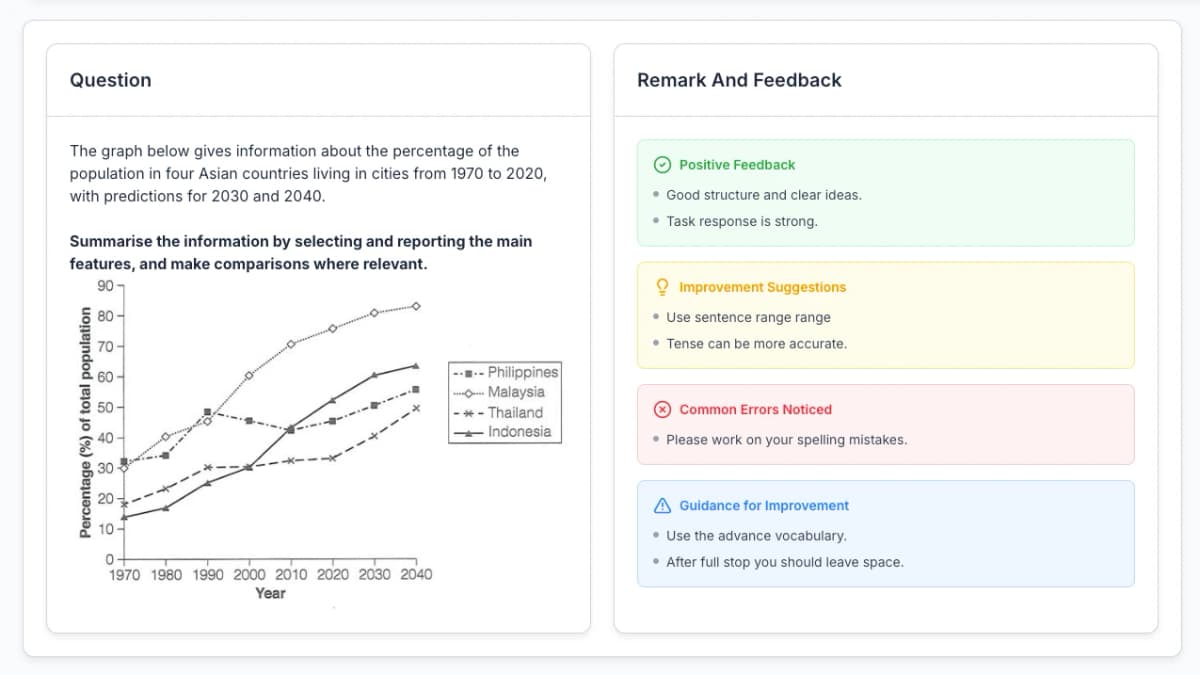The height and width of the screenshot is (675, 1200).
Task: Click the 'Task response is strong' feedback line
Action: (x=740, y=221)
